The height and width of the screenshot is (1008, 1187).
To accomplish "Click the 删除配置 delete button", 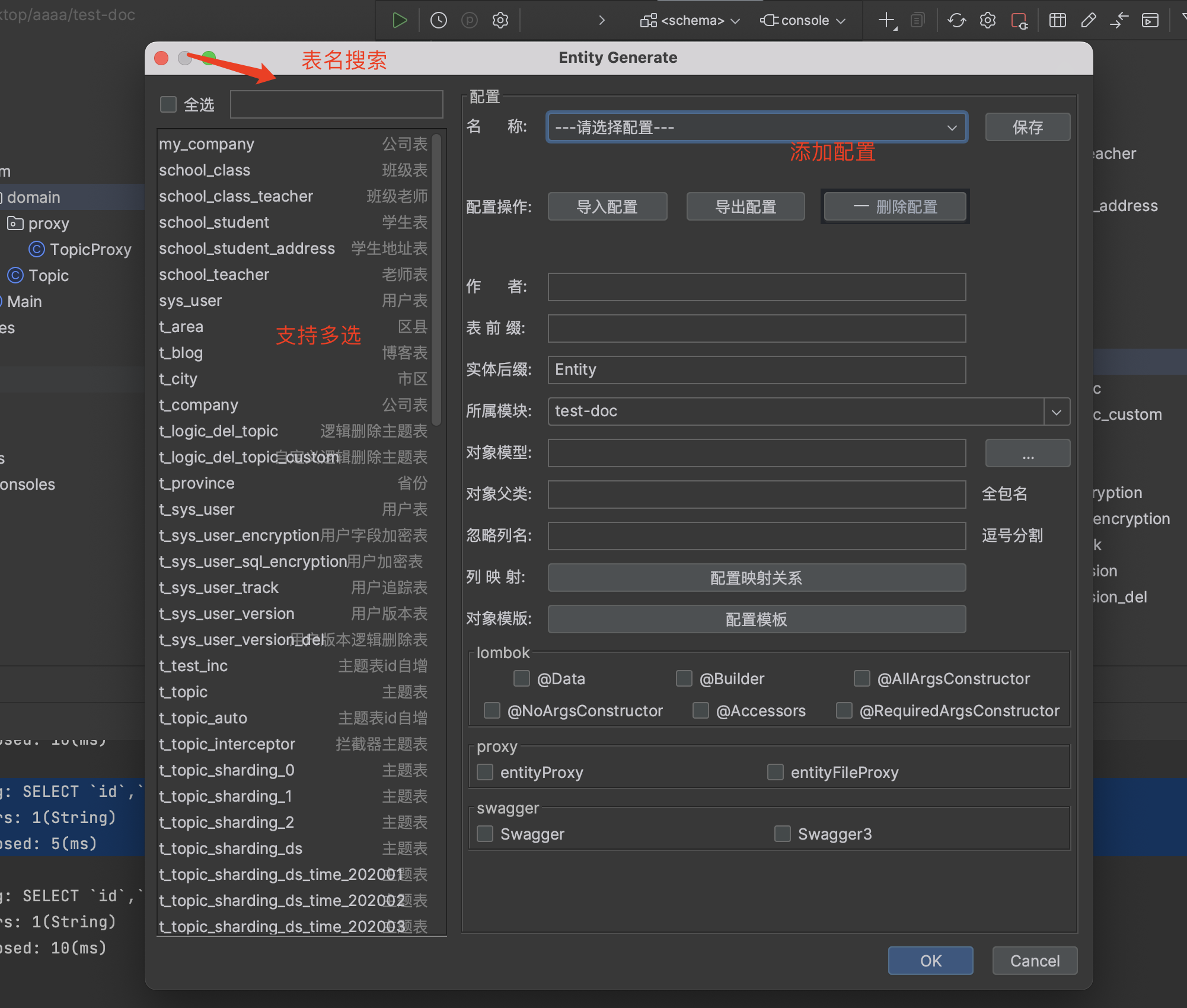I will [x=895, y=206].
